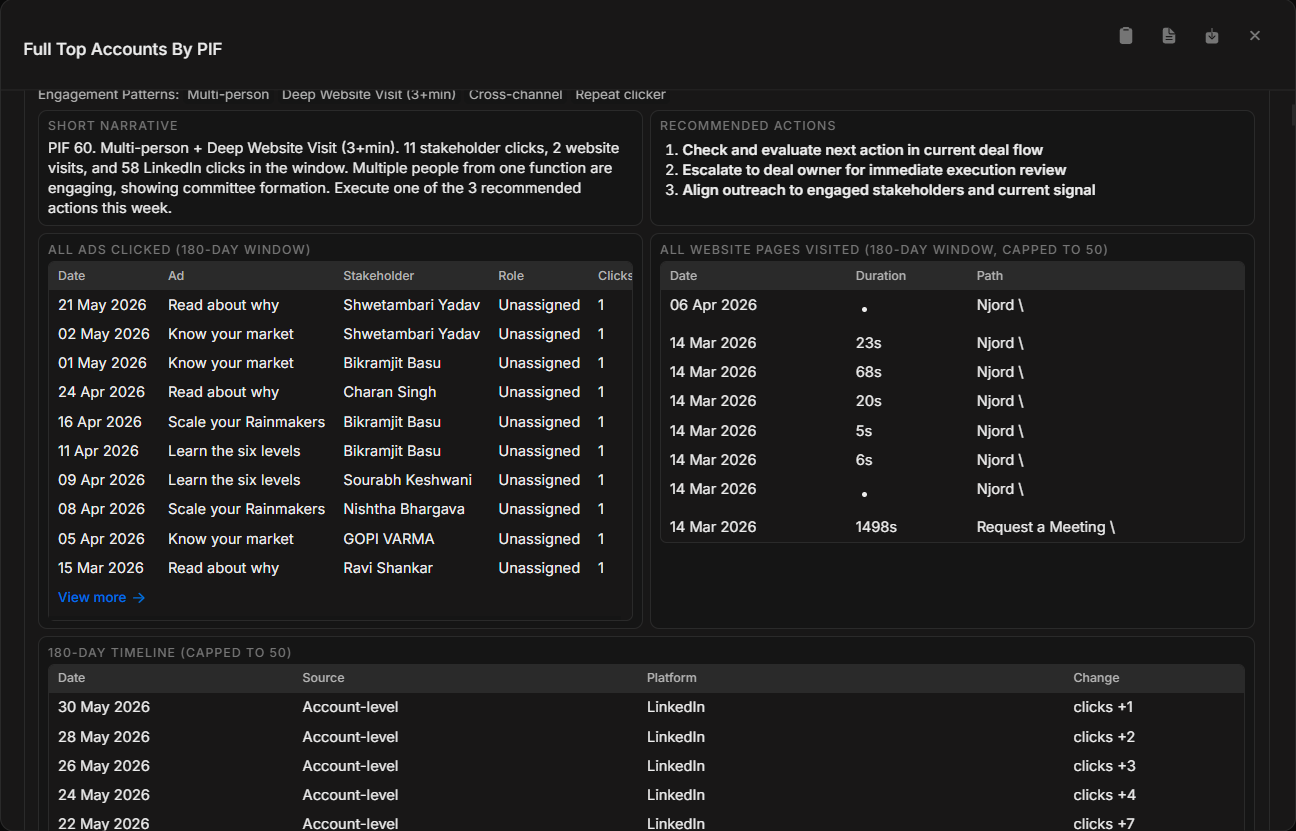Select the Change column header in timeline
Image resolution: width=1296 pixels, height=831 pixels.
point(1097,678)
